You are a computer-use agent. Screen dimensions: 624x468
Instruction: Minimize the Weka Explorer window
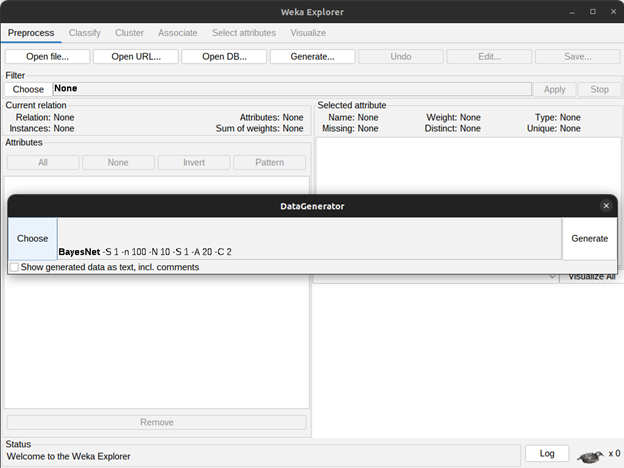[572, 12]
